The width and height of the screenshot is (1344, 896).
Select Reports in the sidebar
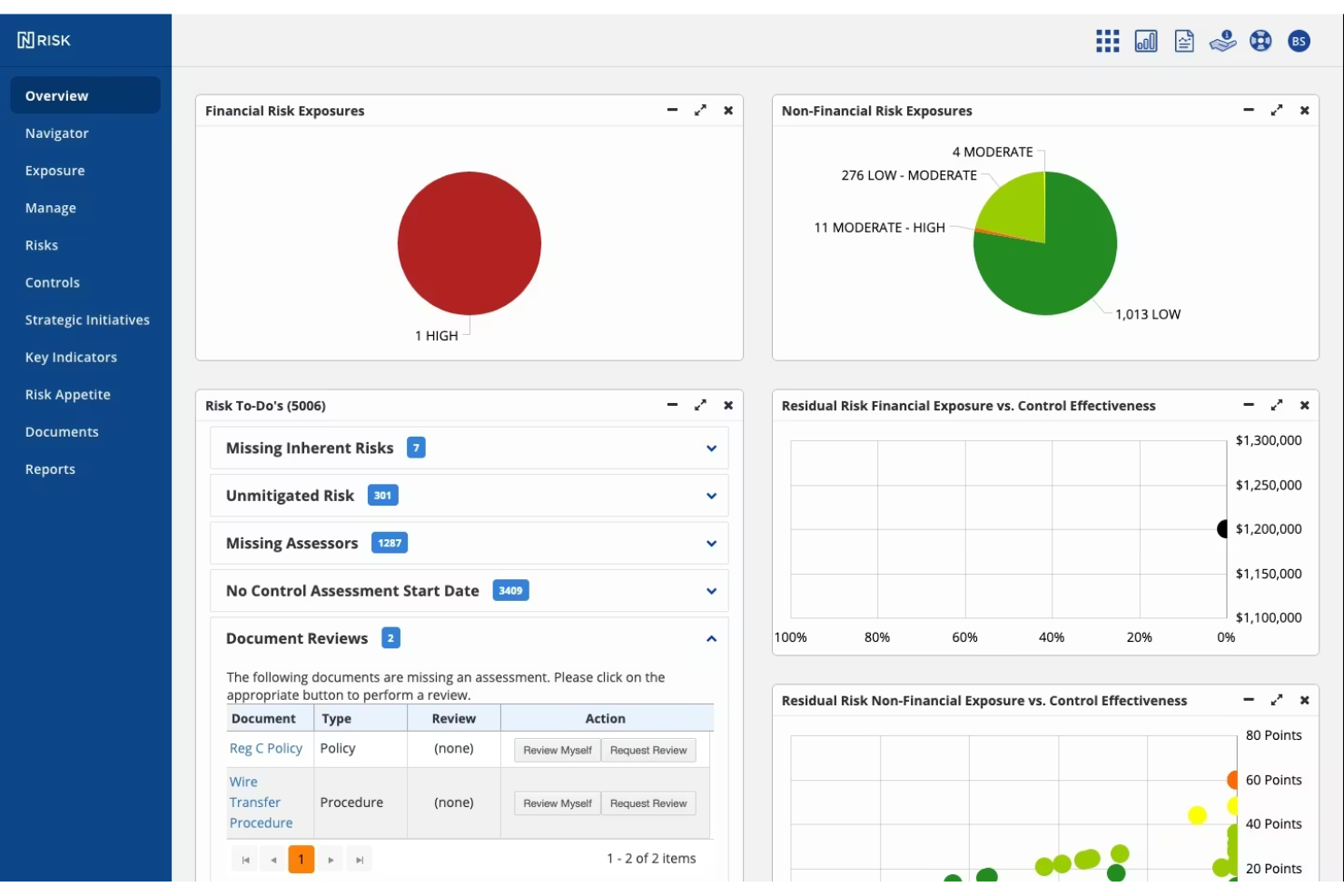[51, 469]
